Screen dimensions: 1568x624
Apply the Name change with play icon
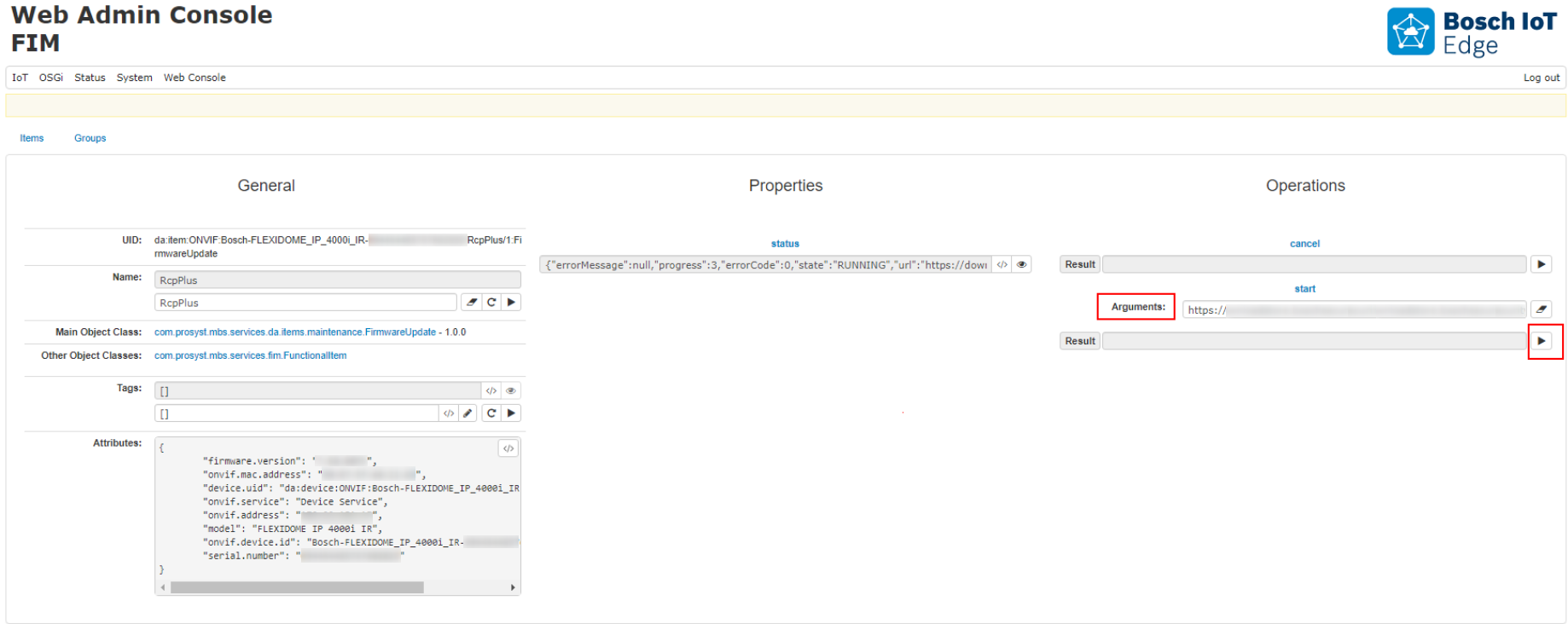click(511, 303)
